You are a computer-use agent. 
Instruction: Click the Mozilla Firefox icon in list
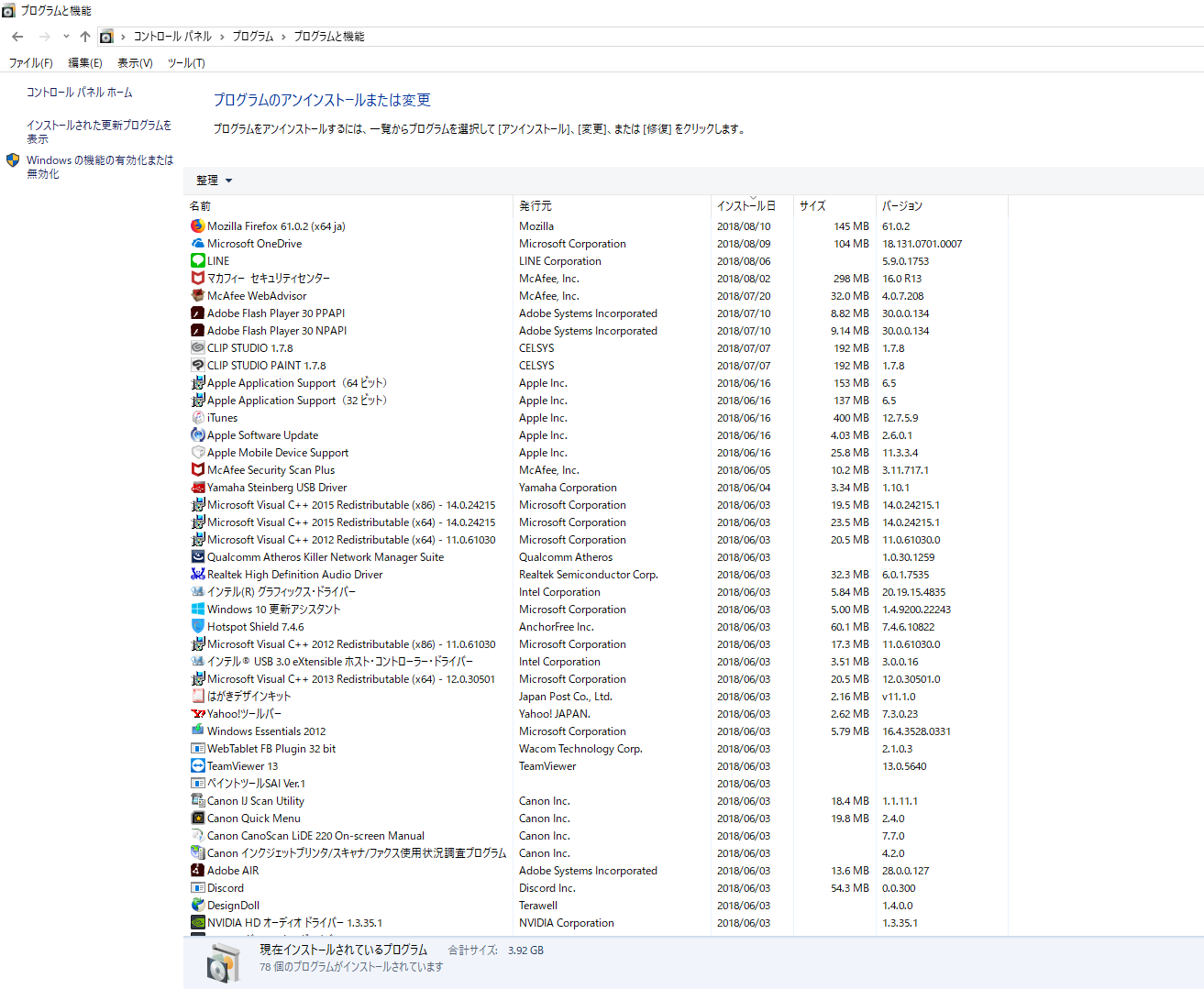point(197,226)
